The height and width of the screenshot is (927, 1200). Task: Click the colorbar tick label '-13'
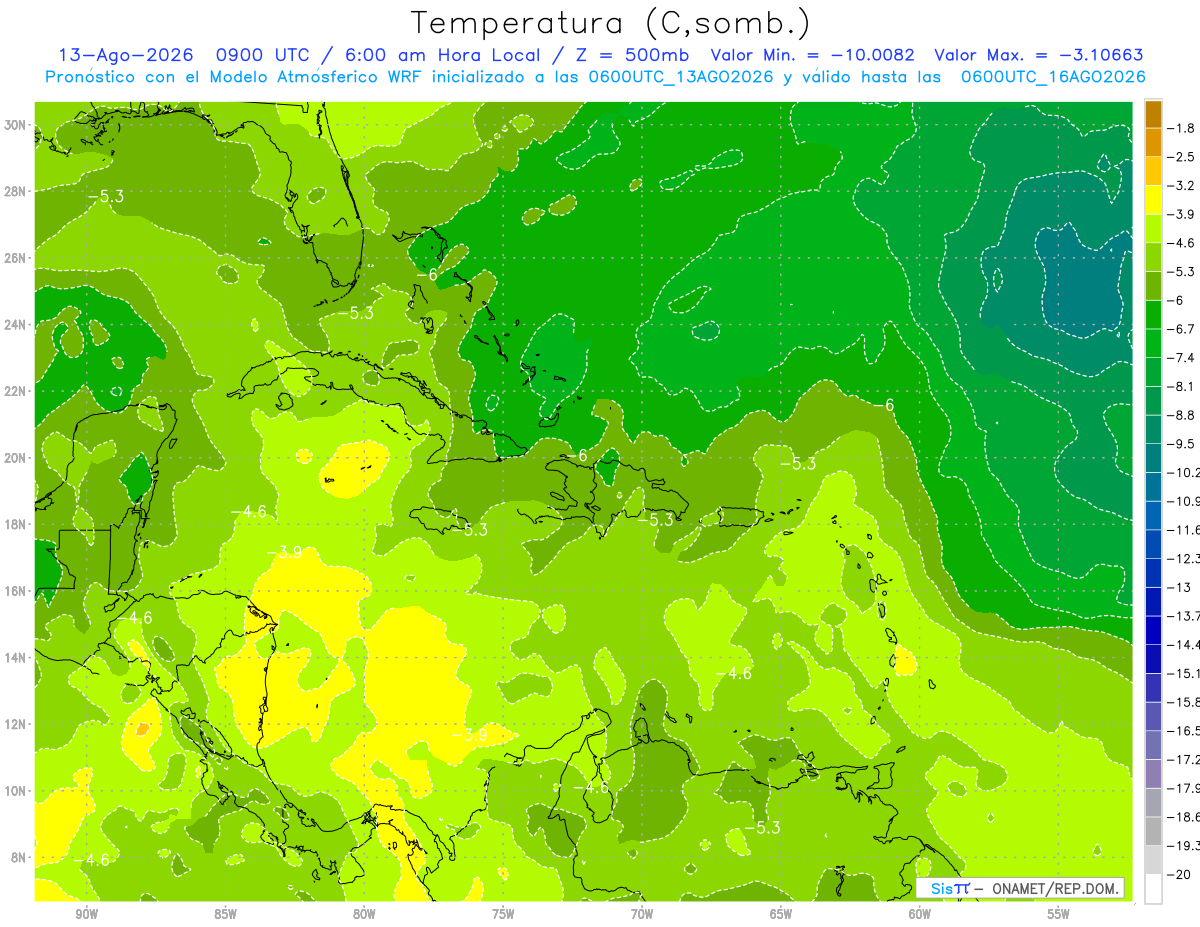(1178, 587)
